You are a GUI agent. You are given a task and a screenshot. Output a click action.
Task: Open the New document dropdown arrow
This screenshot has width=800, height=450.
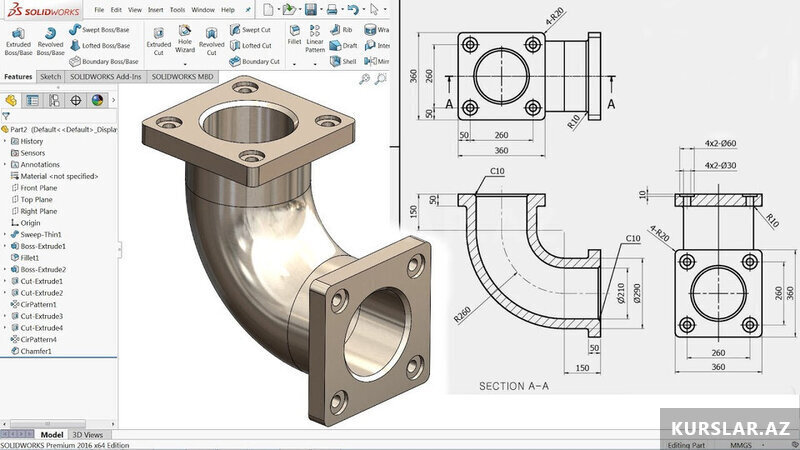(x=278, y=9)
